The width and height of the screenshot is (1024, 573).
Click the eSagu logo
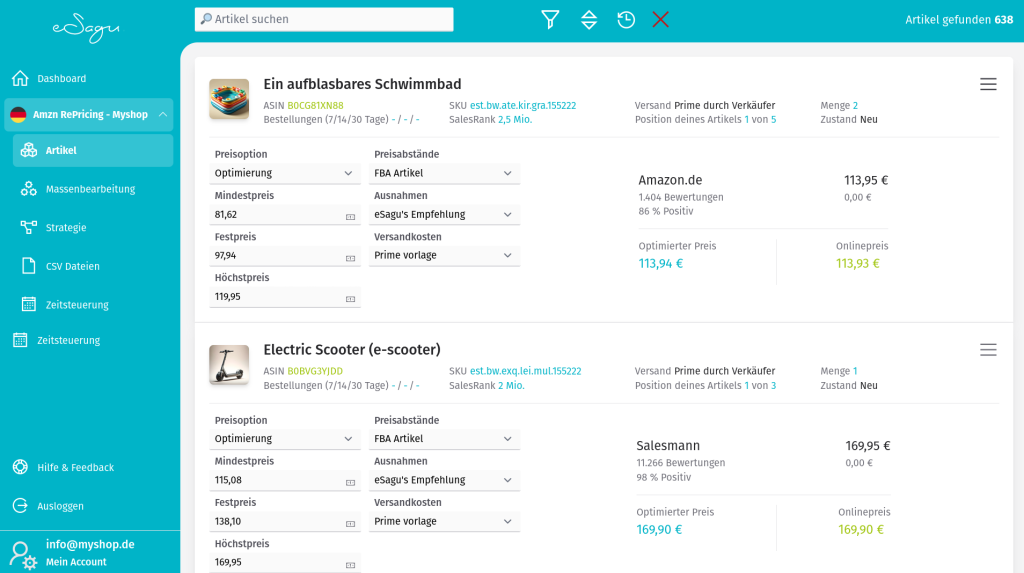pos(86,29)
